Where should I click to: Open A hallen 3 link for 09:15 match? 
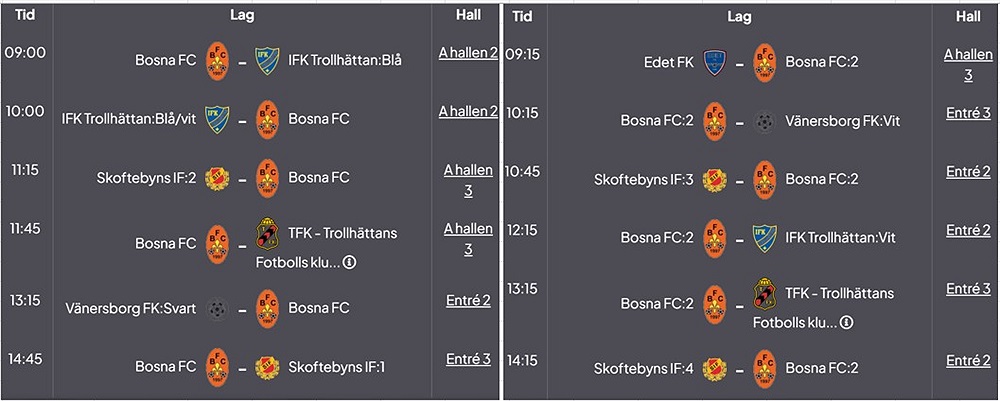click(968, 64)
